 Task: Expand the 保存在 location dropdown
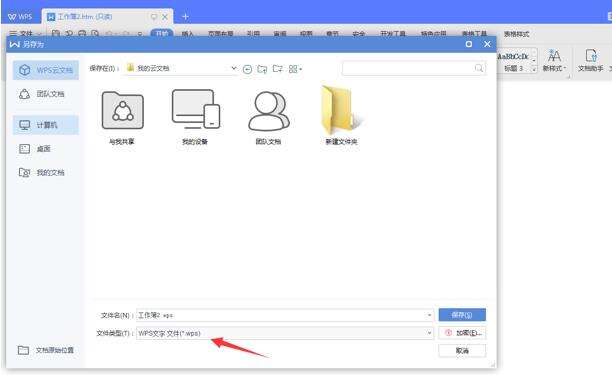pos(233,68)
